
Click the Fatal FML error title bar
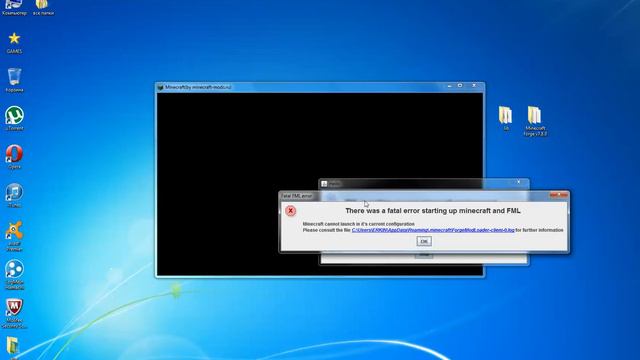click(x=424, y=196)
